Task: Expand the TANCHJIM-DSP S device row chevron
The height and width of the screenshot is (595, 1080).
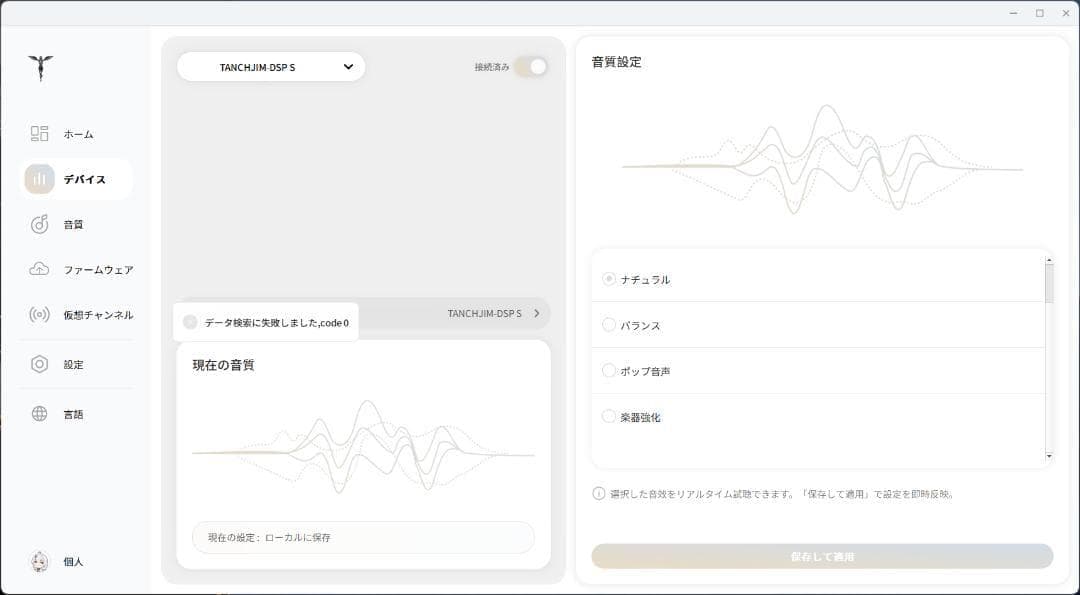Action: [537, 313]
